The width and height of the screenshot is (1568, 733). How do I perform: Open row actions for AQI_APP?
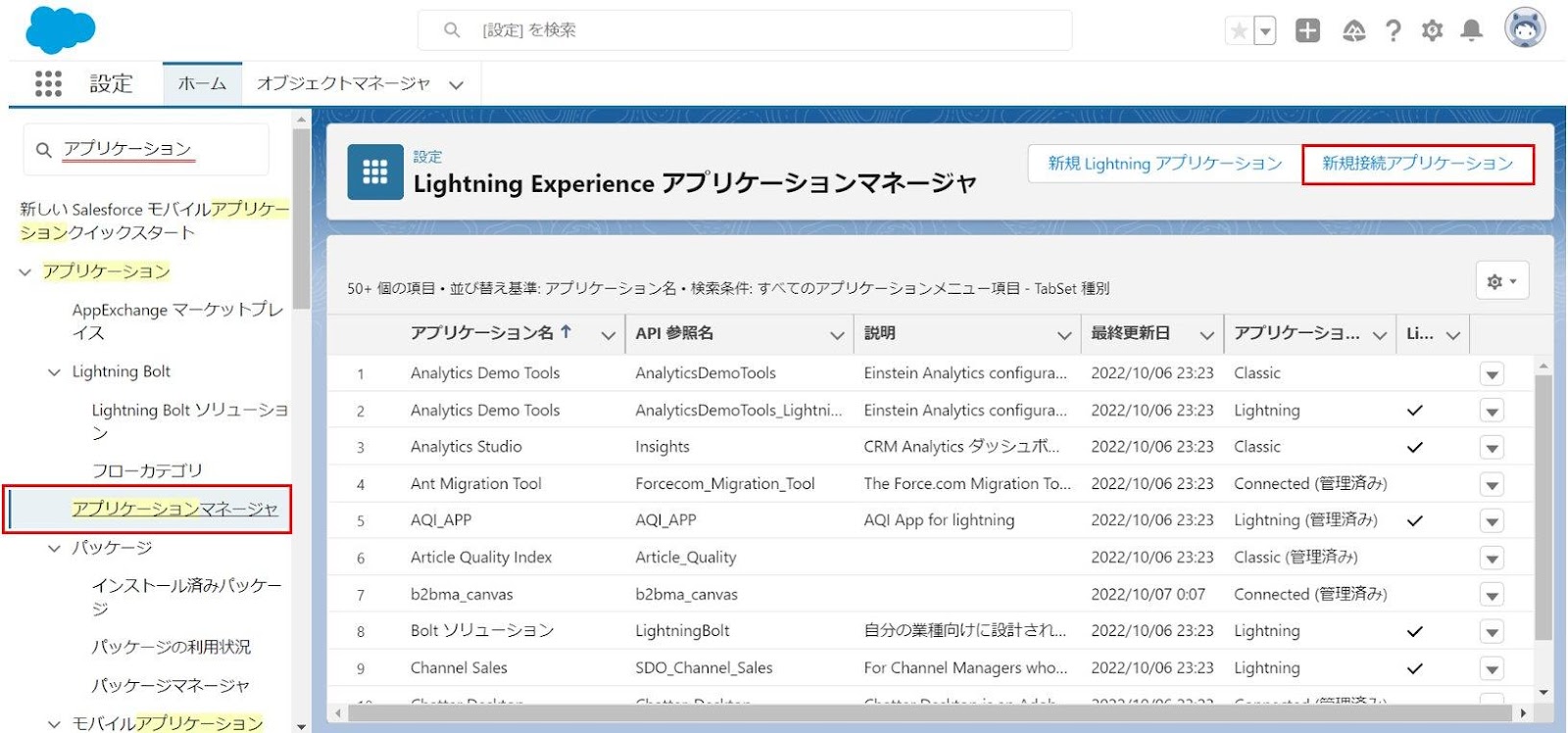[1492, 521]
